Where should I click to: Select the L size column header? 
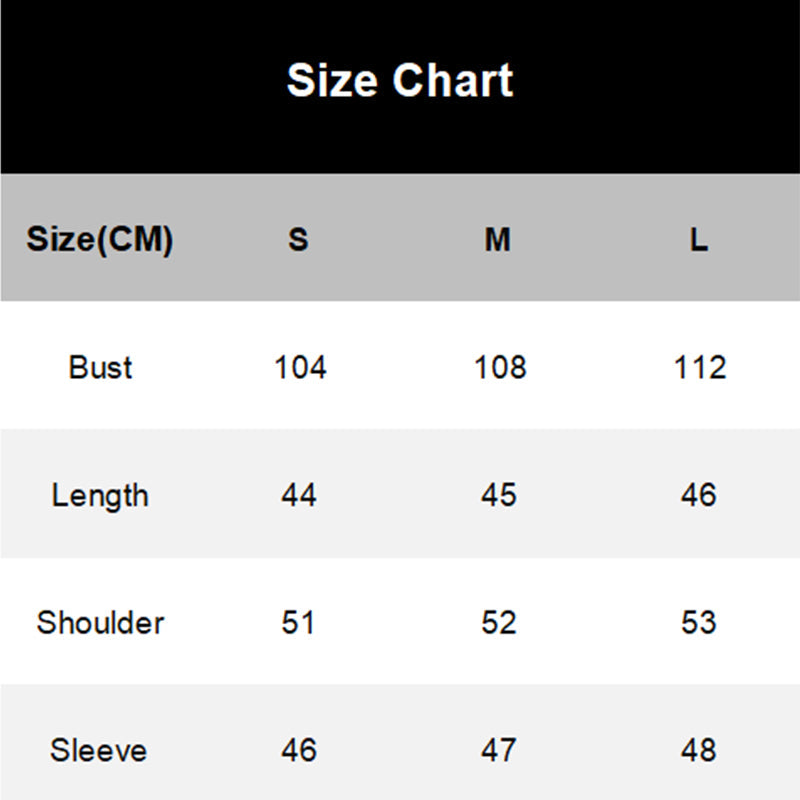coord(699,240)
